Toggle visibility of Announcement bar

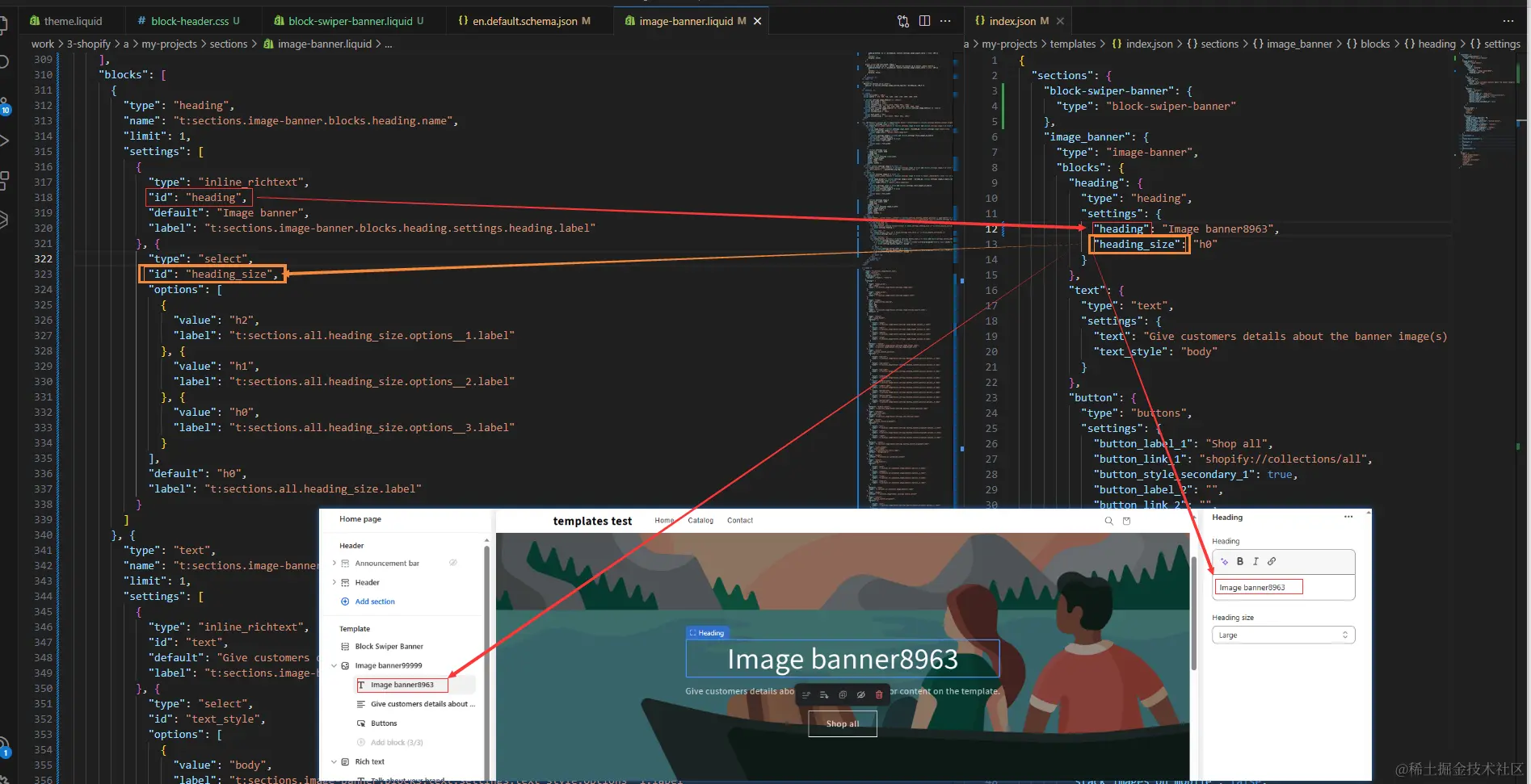click(453, 563)
